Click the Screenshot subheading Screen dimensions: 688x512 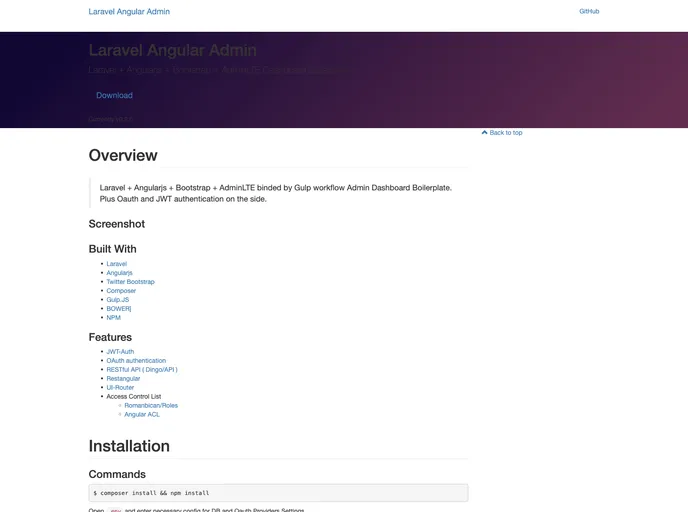(117, 224)
